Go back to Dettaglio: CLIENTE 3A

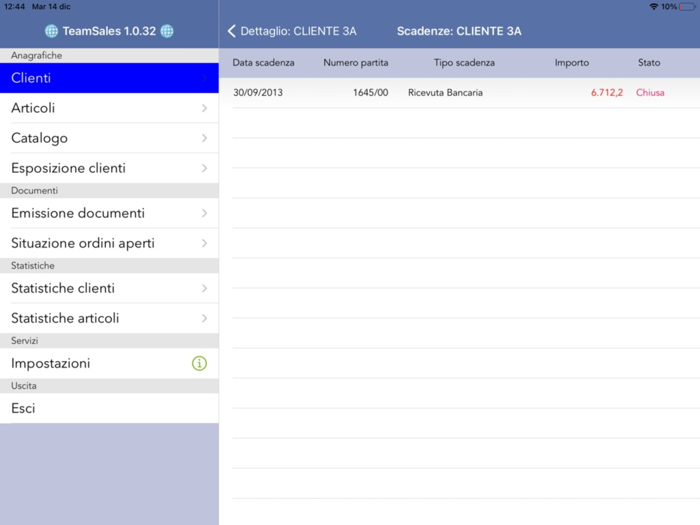[x=298, y=31]
